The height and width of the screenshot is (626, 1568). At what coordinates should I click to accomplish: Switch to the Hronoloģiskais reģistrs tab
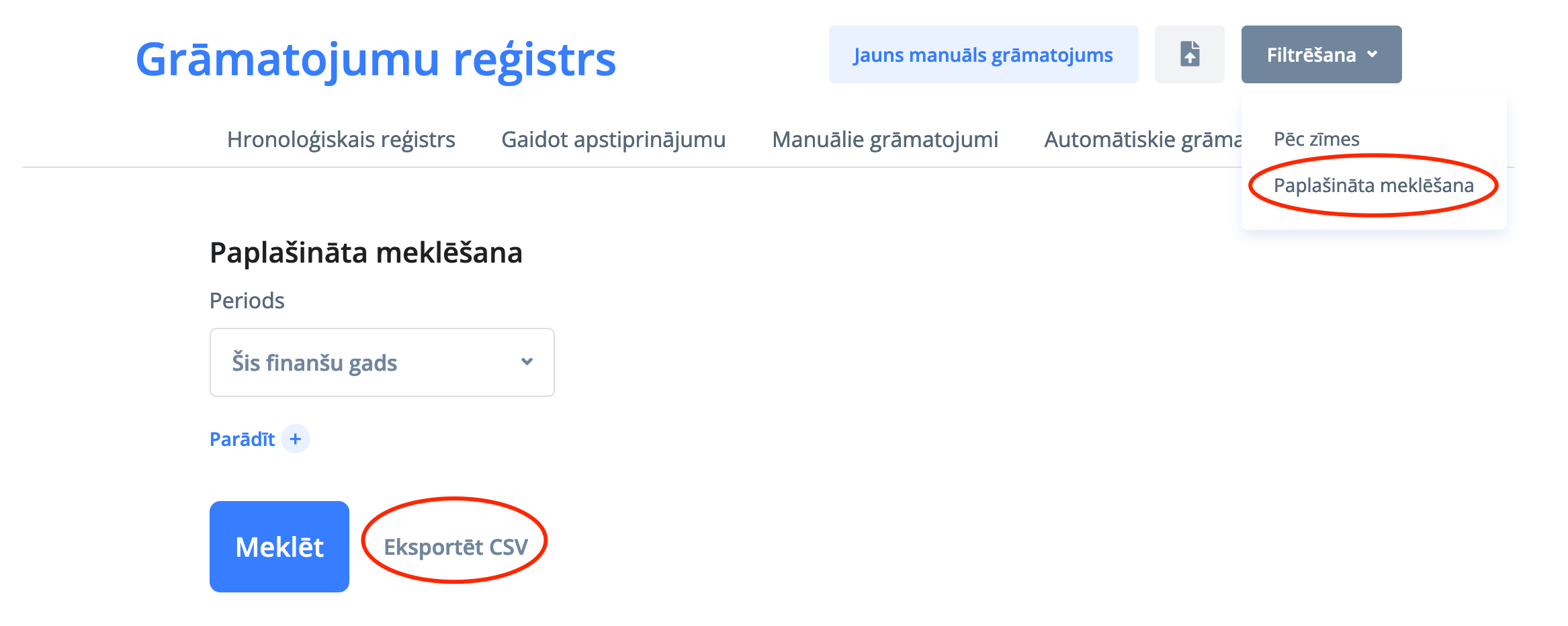pos(341,140)
